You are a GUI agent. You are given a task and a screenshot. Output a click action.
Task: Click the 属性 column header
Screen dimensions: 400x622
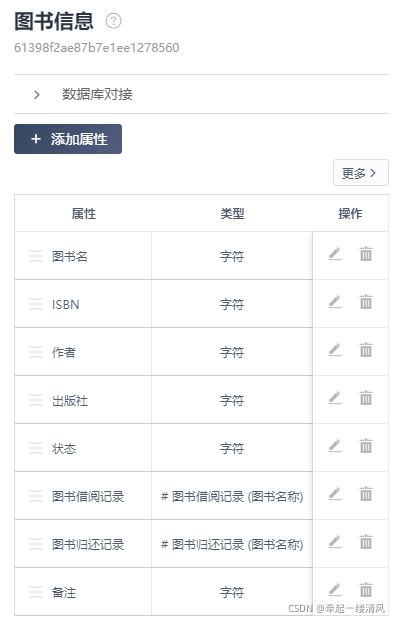click(x=83, y=213)
